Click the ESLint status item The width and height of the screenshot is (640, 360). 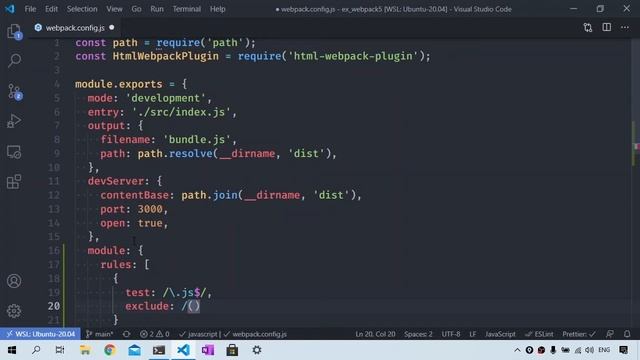pos(539,334)
